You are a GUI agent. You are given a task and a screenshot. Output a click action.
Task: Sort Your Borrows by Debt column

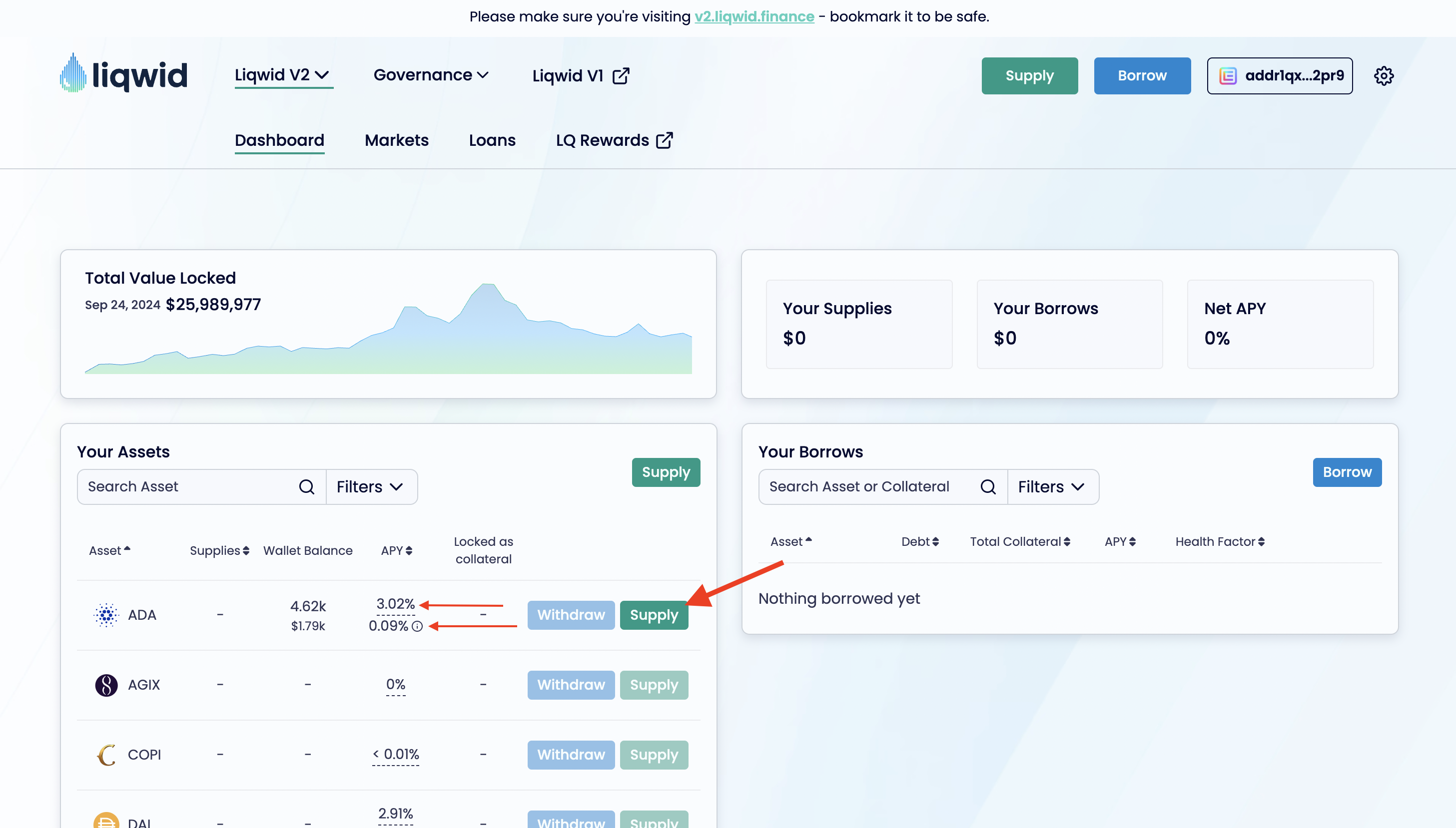920,541
